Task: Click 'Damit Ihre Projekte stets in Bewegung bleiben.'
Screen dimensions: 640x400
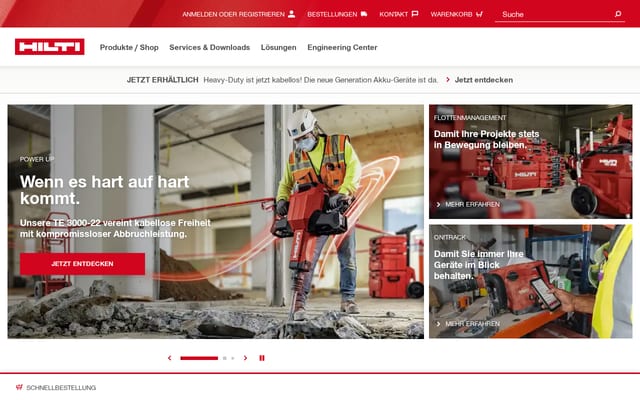Action: click(487, 139)
